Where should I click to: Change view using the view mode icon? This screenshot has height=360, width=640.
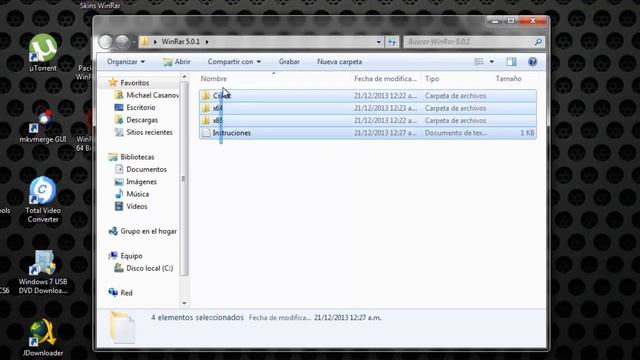coord(479,62)
